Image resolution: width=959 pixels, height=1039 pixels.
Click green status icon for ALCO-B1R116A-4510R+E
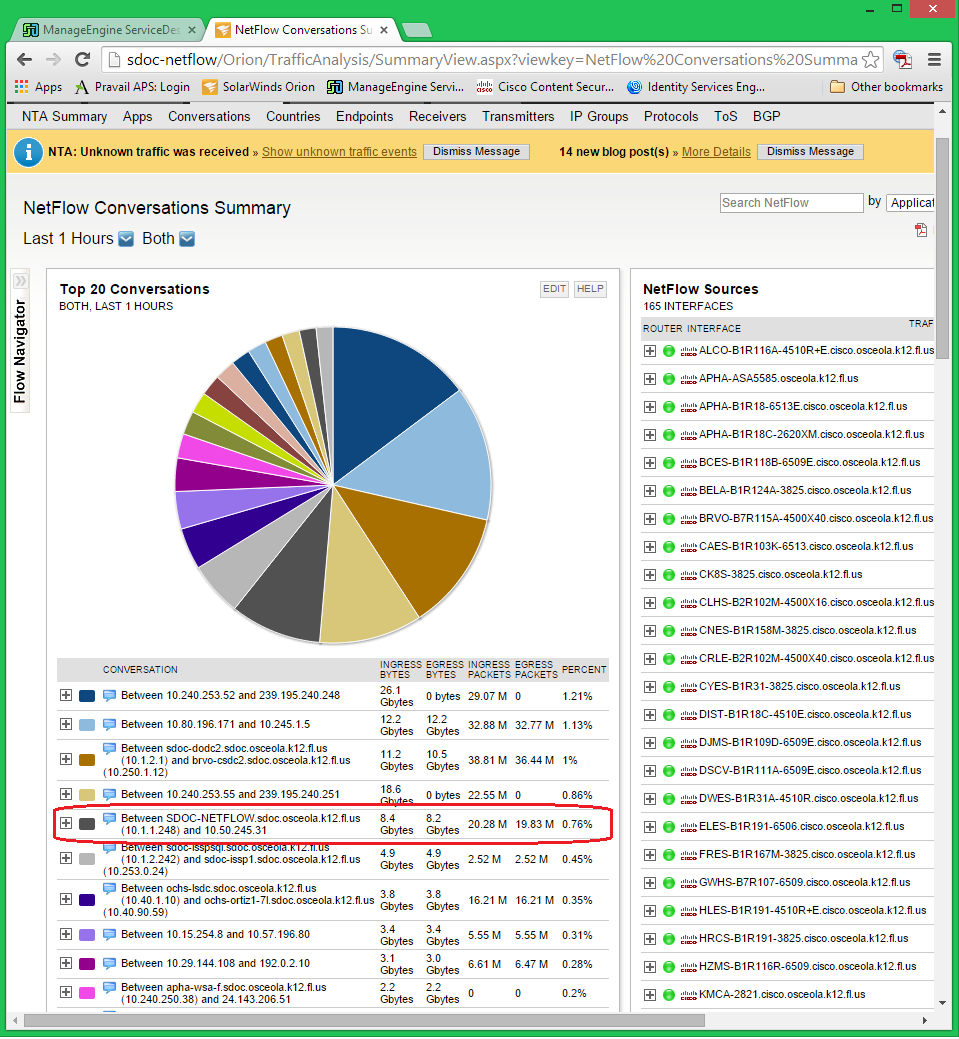[x=669, y=351]
